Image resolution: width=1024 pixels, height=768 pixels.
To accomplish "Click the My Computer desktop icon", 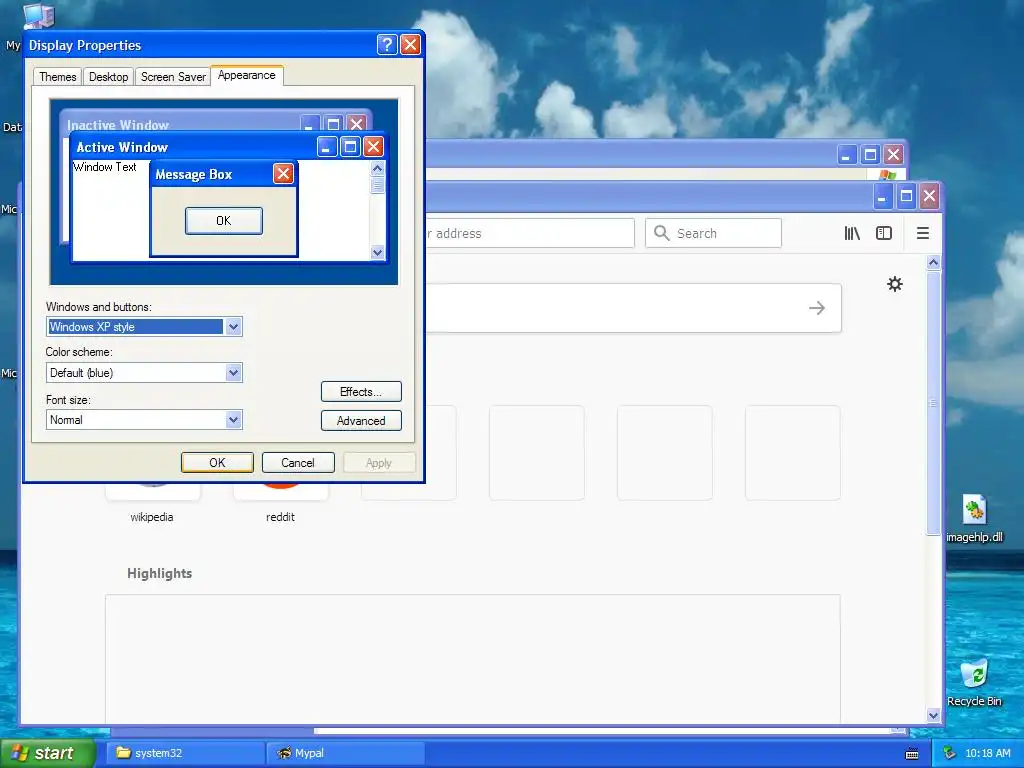I will [x=38, y=16].
